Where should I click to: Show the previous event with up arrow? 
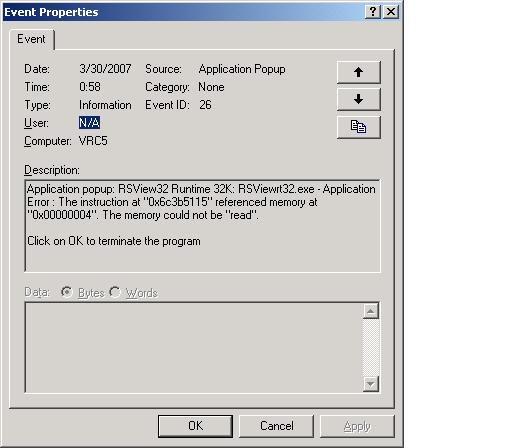tap(358, 72)
